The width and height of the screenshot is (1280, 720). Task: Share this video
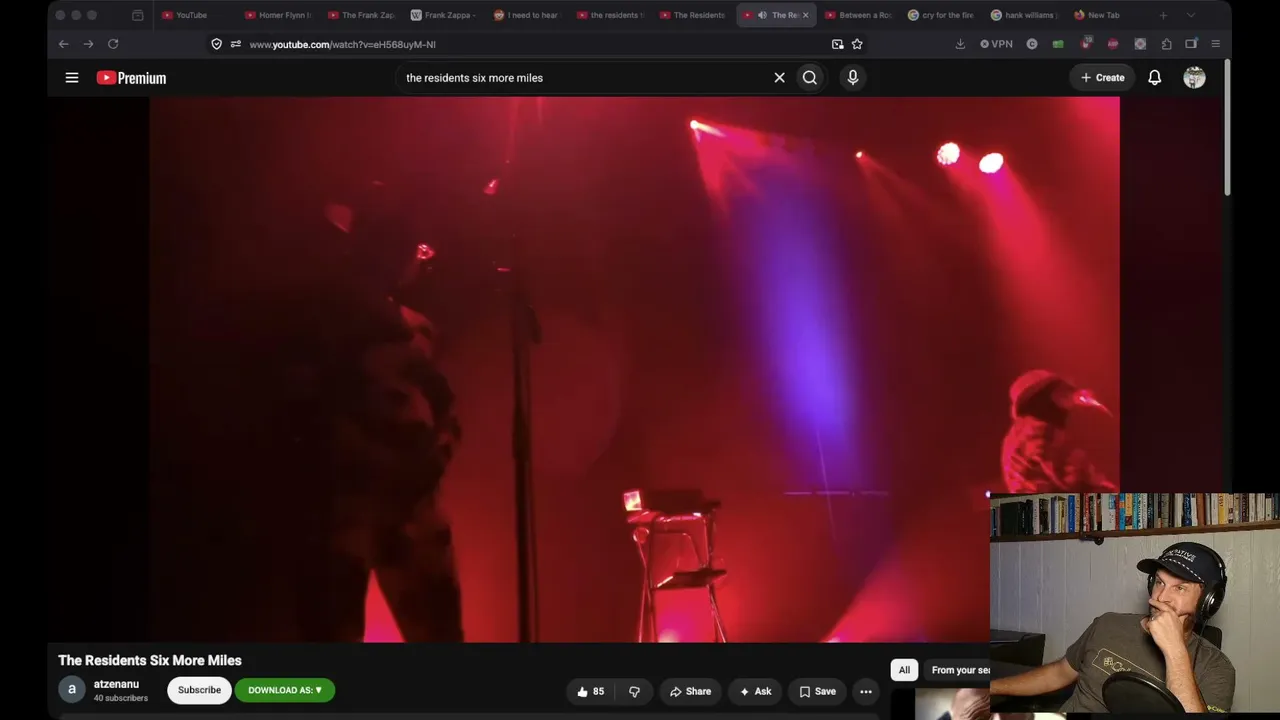coord(690,691)
